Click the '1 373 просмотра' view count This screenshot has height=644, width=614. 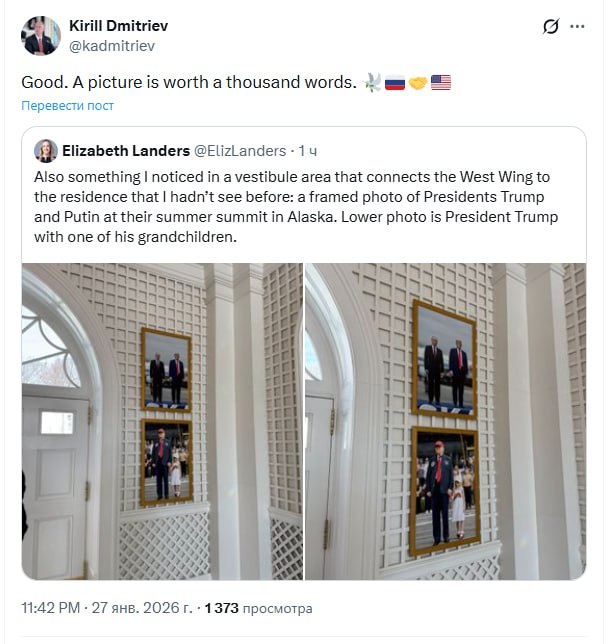pos(256,607)
